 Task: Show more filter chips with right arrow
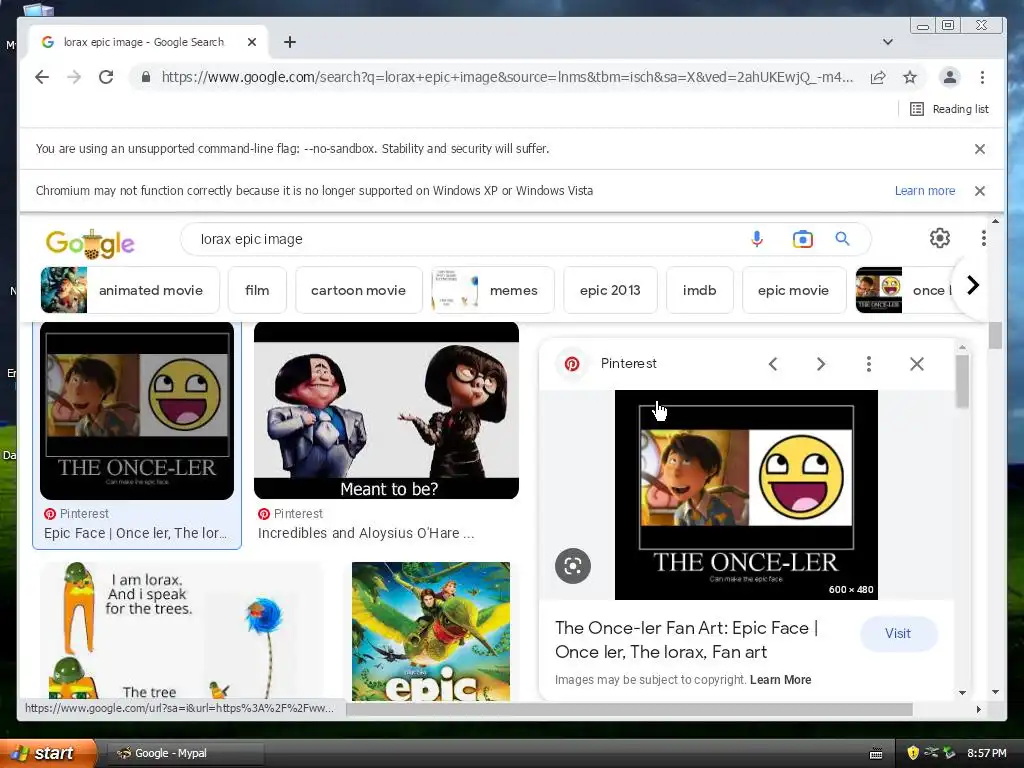coord(972,285)
